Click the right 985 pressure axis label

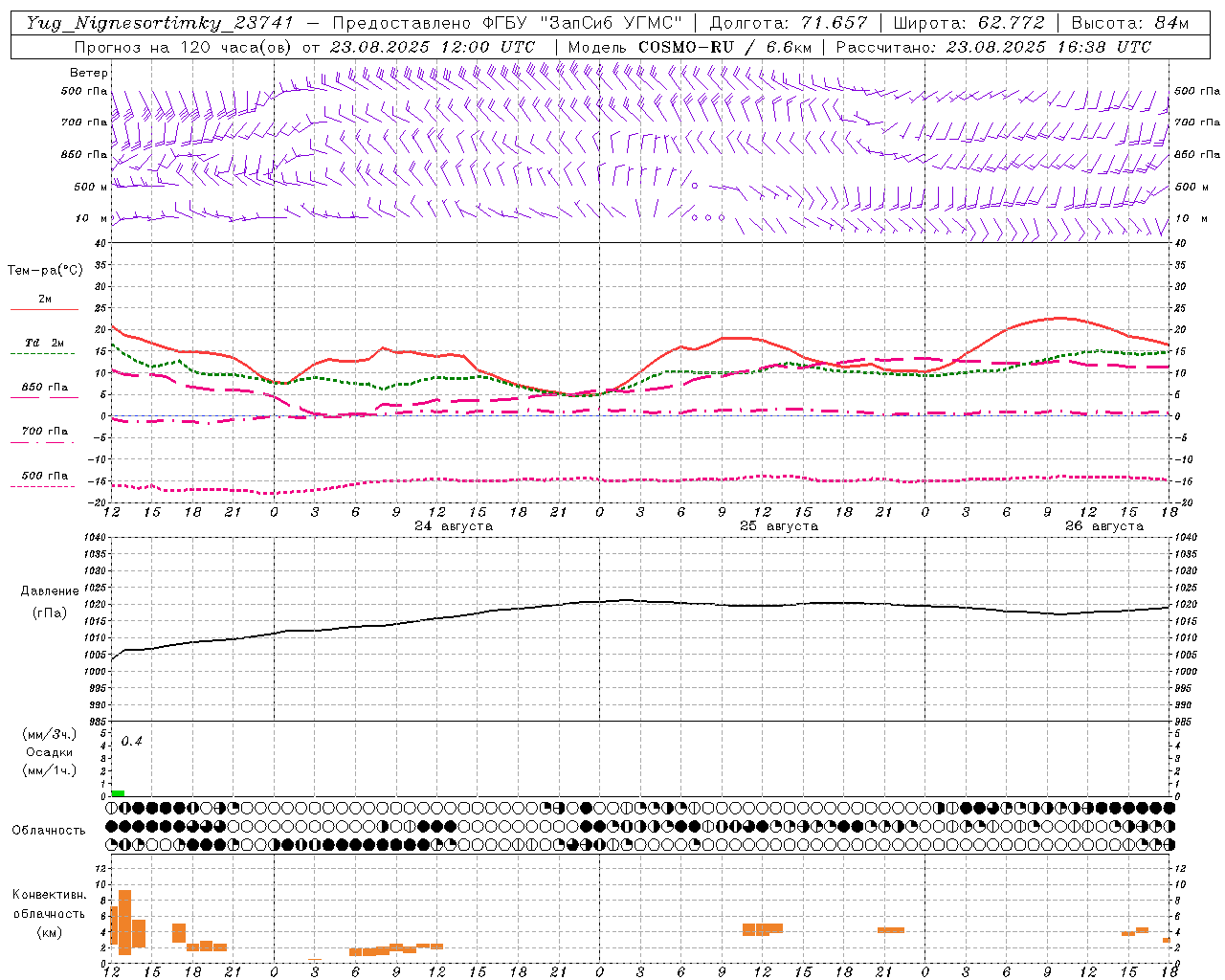coord(1184,722)
